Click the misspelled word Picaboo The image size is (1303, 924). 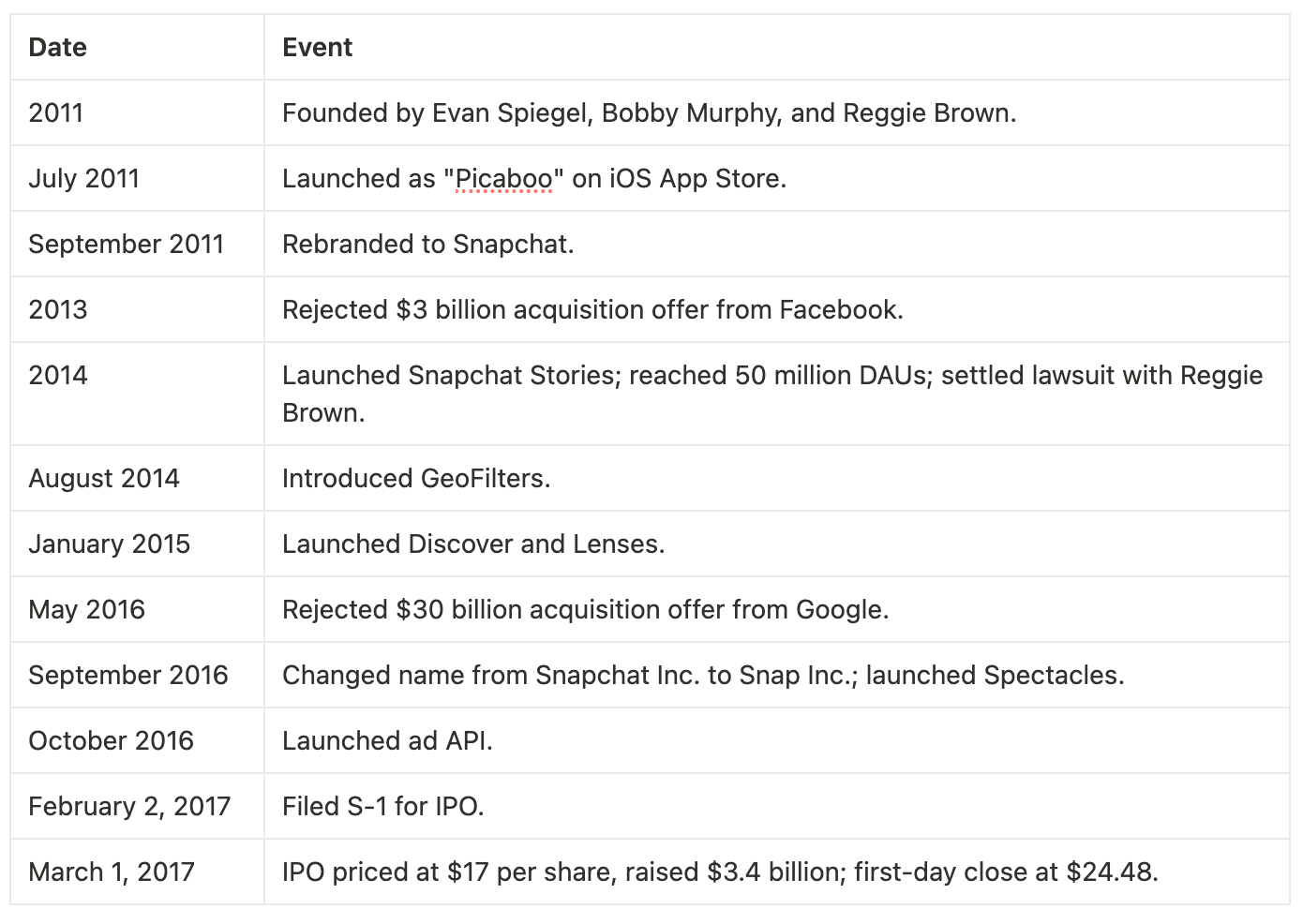pyautogui.click(x=503, y=178)
